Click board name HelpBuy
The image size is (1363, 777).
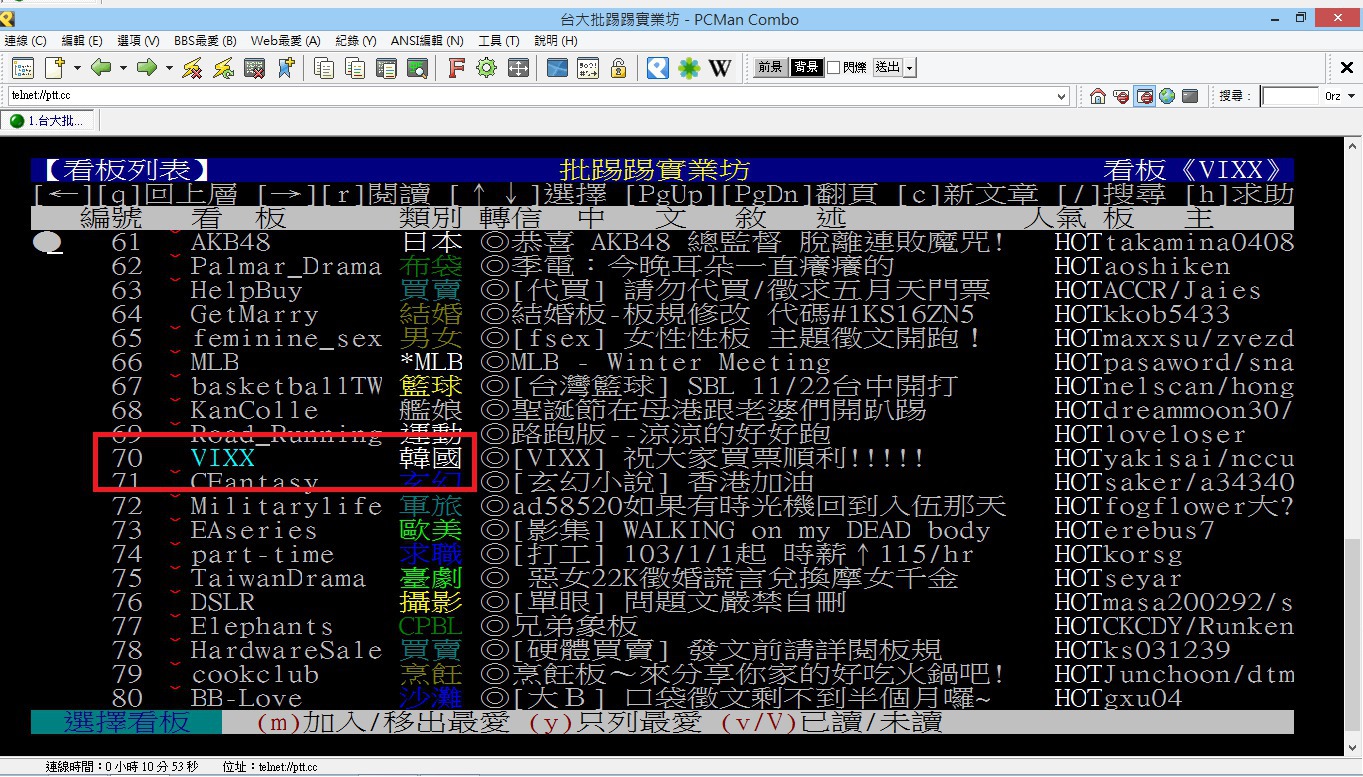pyautogui.click(x=246, y=291)
